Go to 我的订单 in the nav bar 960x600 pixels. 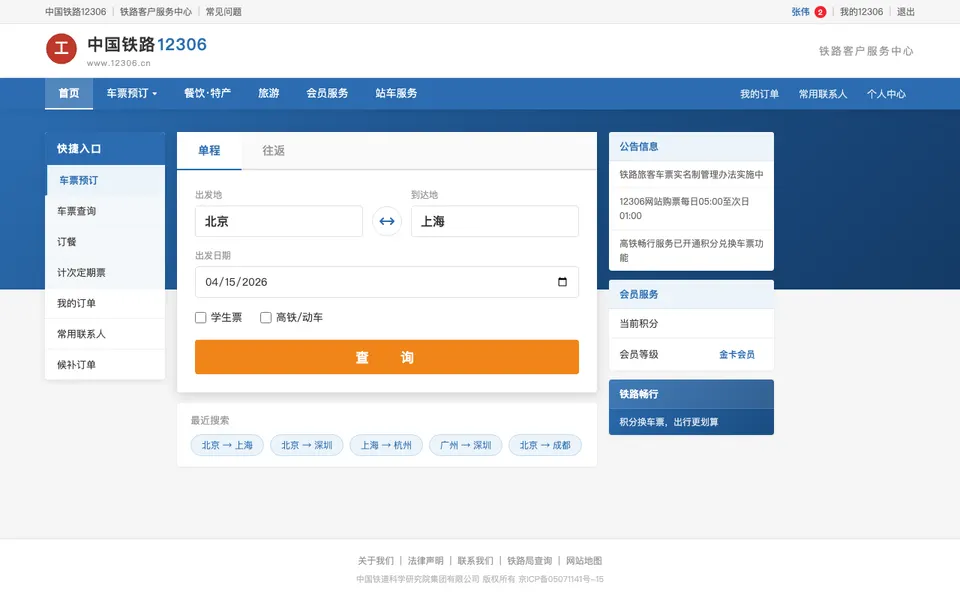tap(759, 94)
